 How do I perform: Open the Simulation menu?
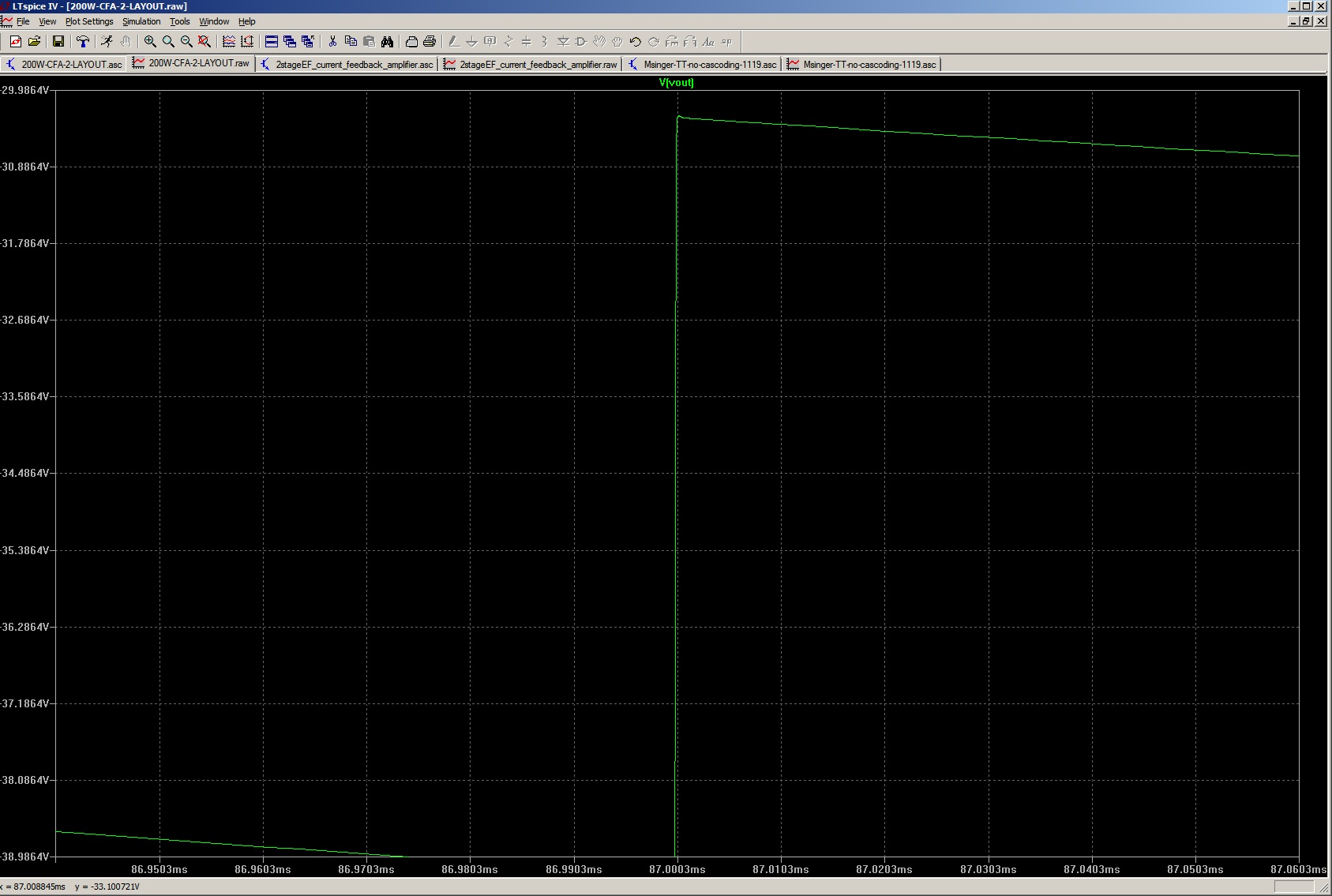click(141, 21)
